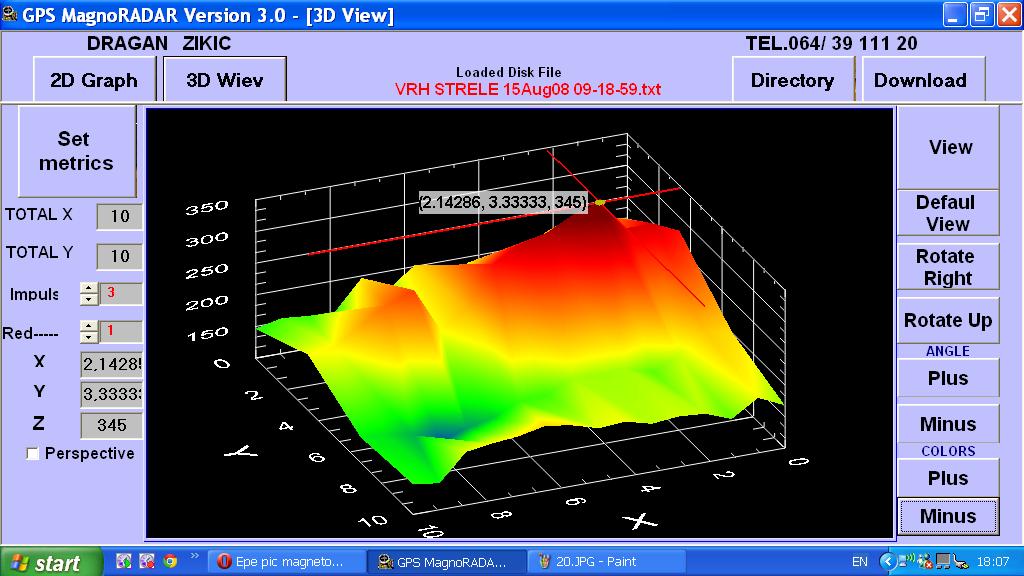Decrease colors with COLORS Minus
Viewport: 1024px width, 576px height.
coord(948,516)
